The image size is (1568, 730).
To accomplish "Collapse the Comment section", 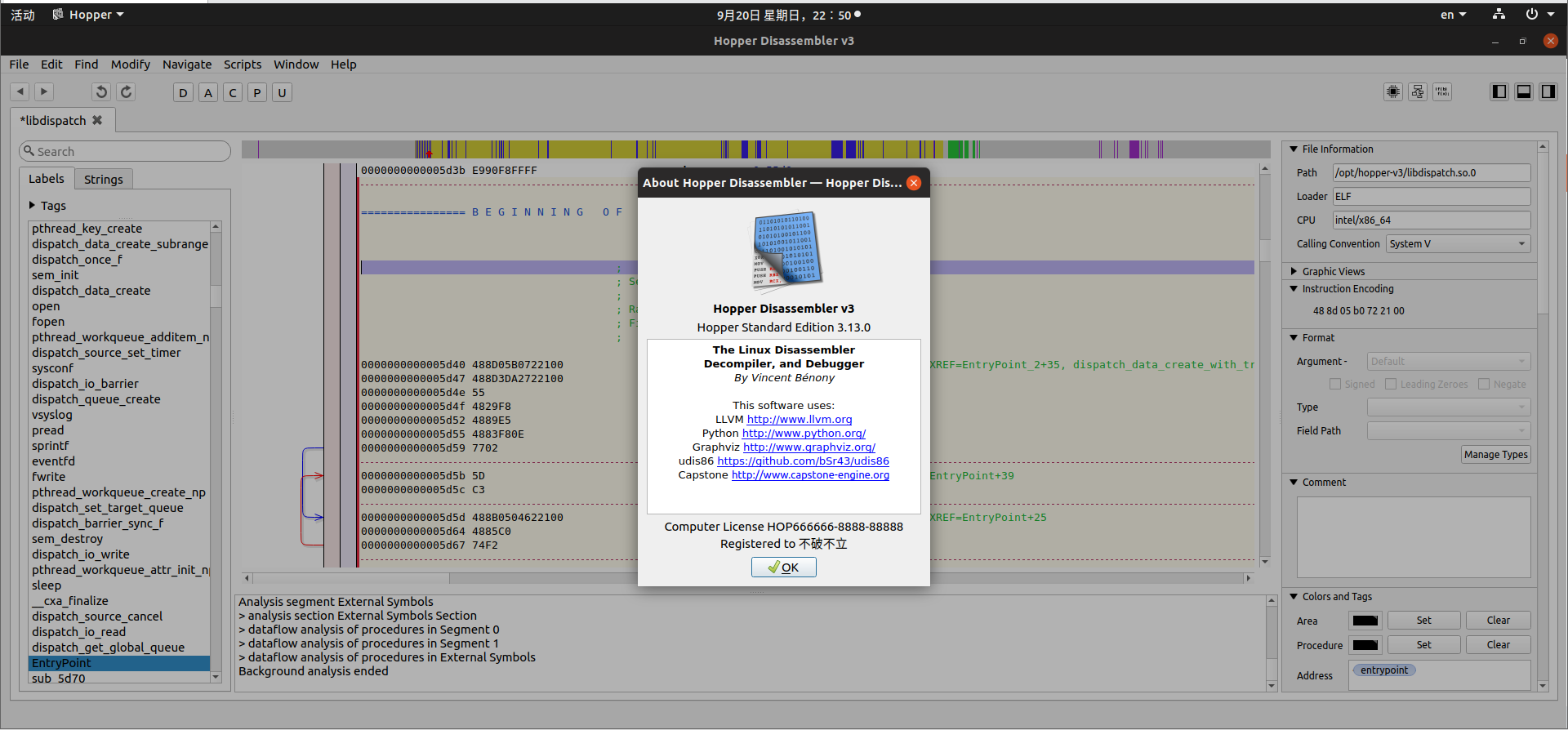I will tap(1294, 483).
